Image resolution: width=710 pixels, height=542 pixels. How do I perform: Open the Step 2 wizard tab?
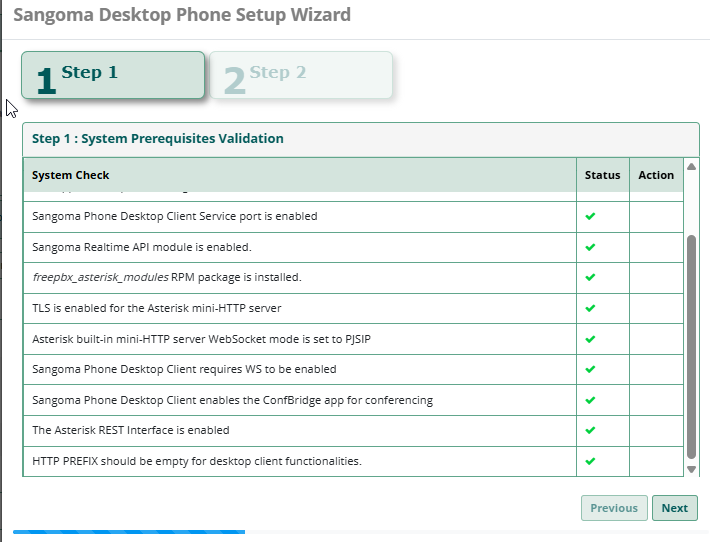coord(301,76)
